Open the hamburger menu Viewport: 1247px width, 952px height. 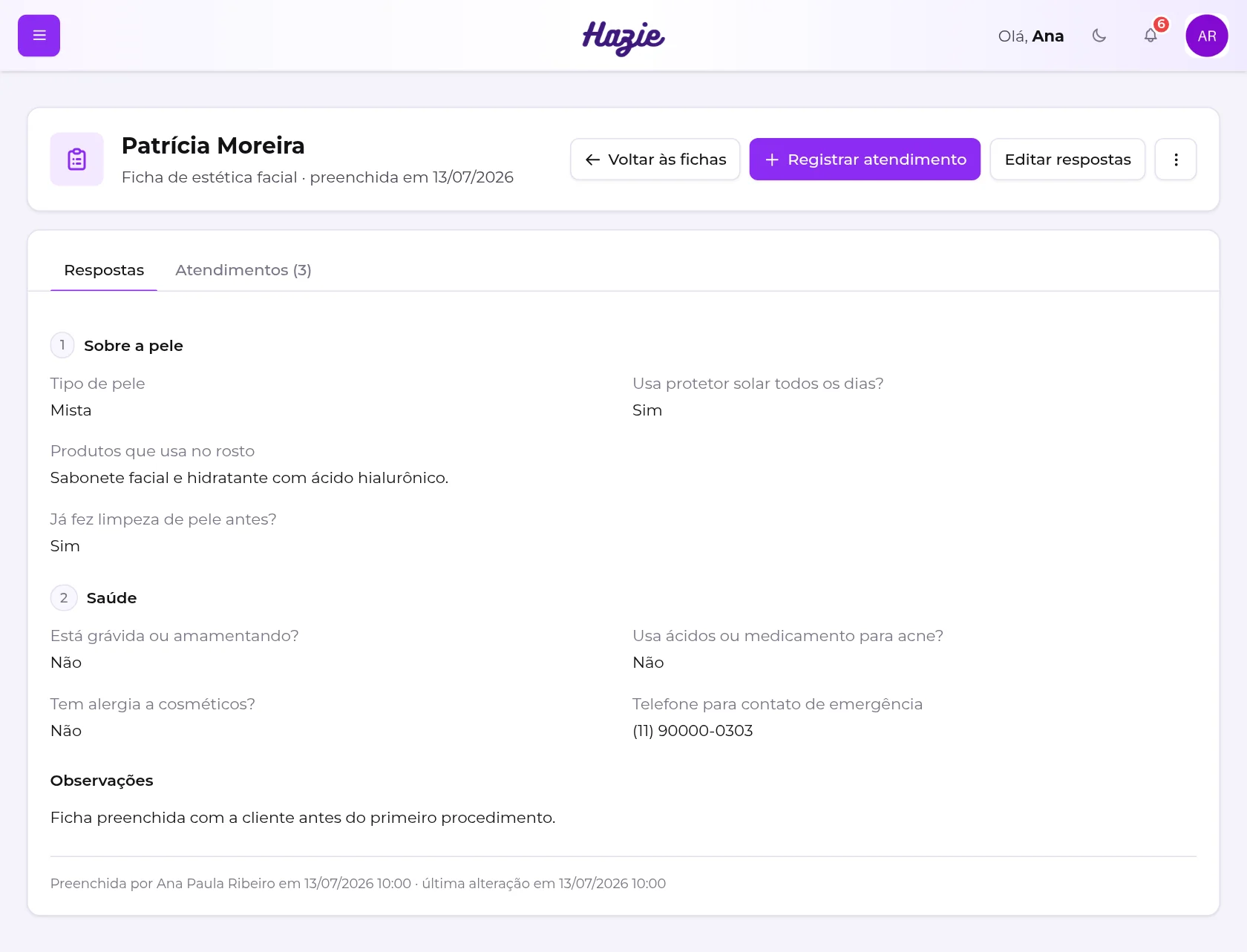[x=39, y=36]
